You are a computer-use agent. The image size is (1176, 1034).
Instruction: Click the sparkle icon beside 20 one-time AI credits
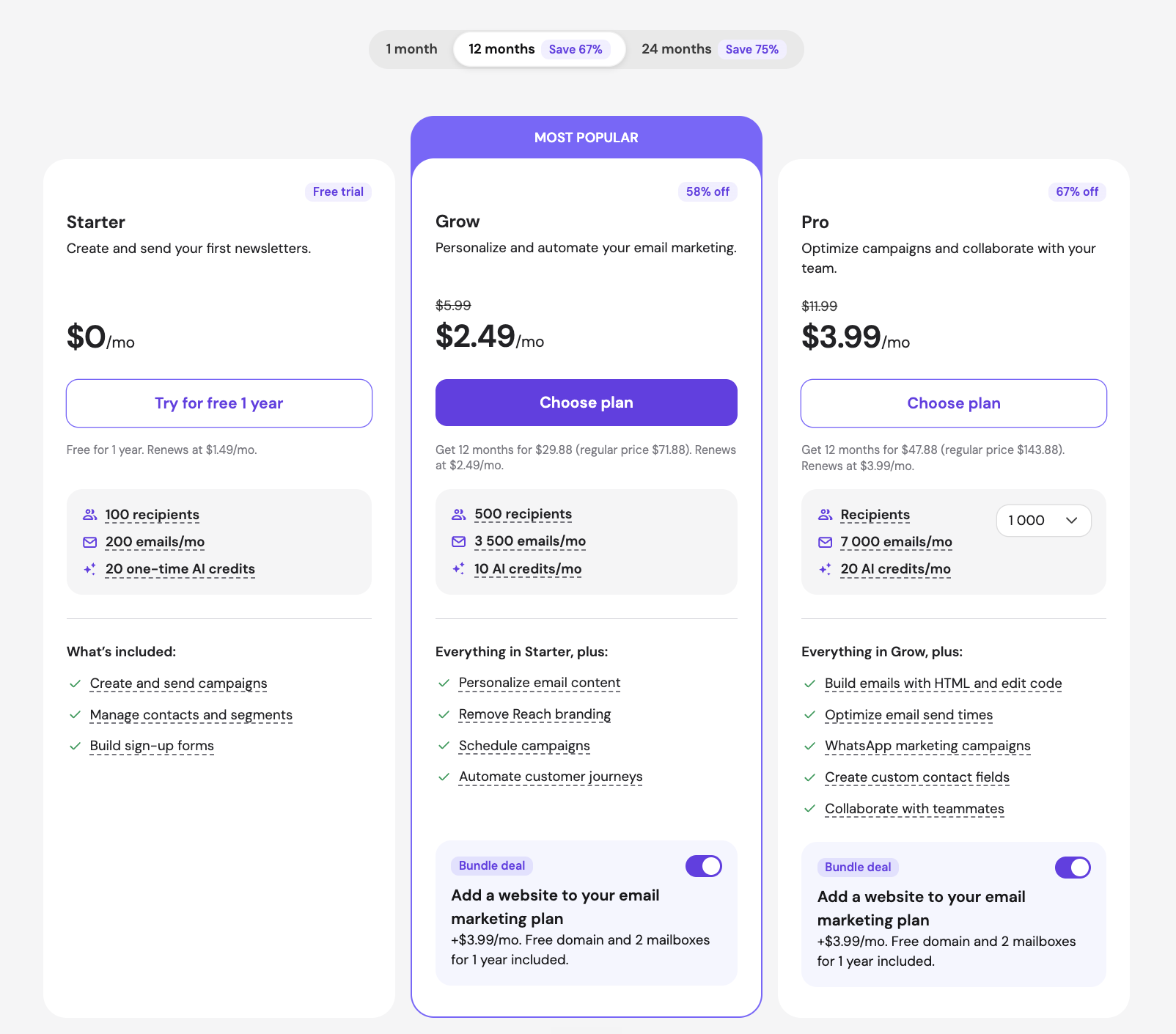click(89, 569)
